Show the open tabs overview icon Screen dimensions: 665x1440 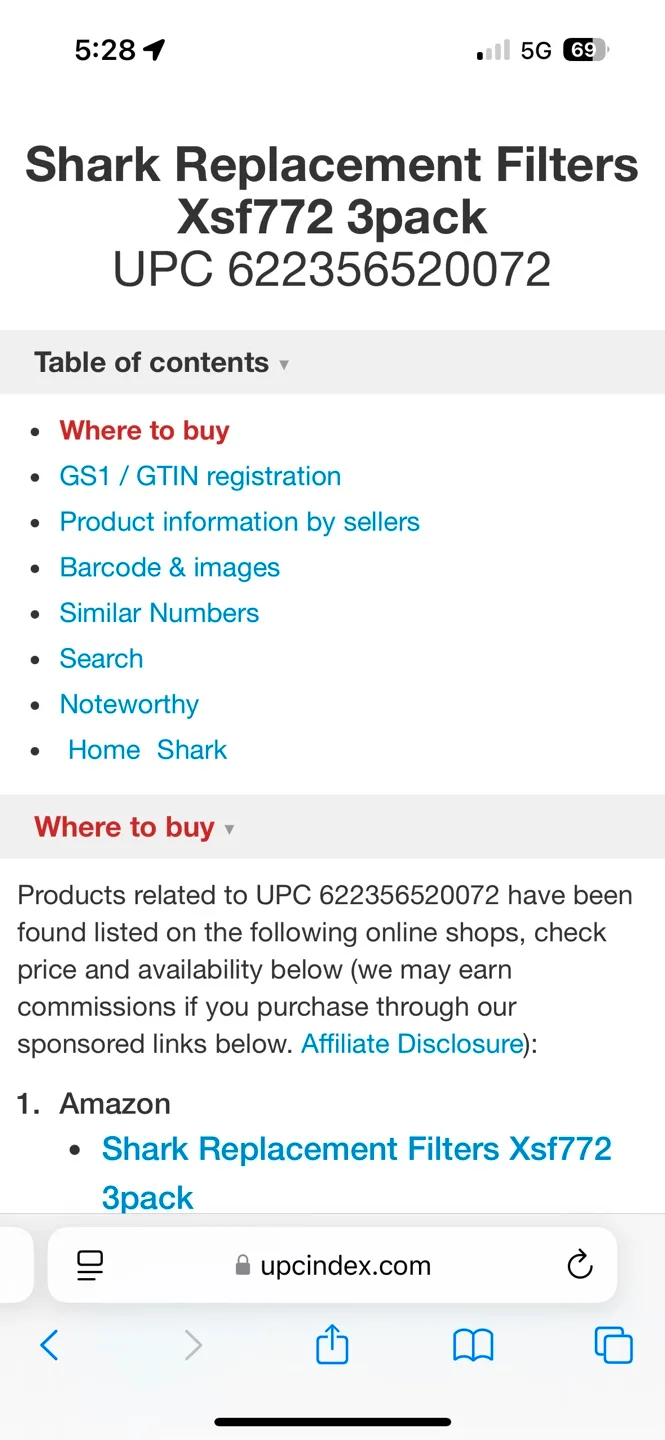613,1345
